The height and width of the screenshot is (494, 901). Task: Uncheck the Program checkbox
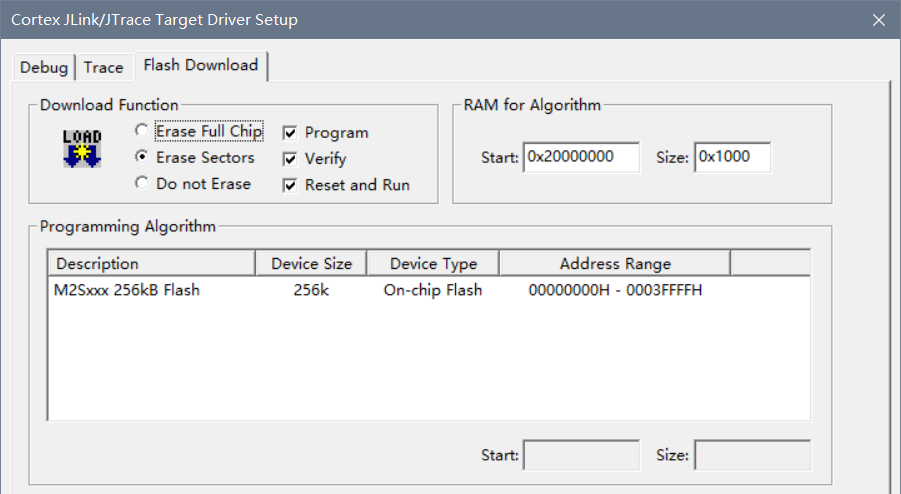coord(290,132)
